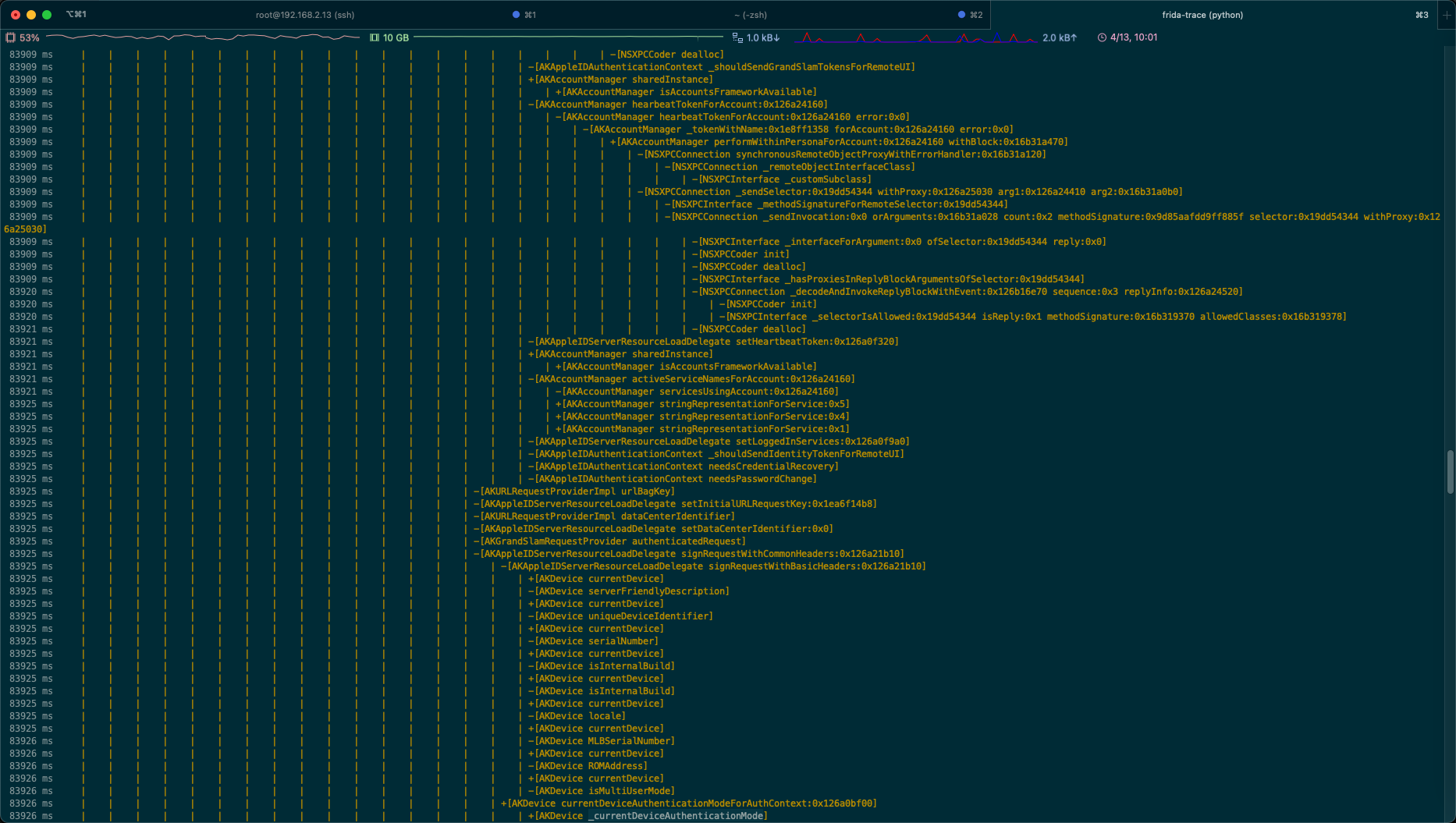Click the blue activity dot on ssh tab
The image size is (1456, 823).
coord(516,15)
